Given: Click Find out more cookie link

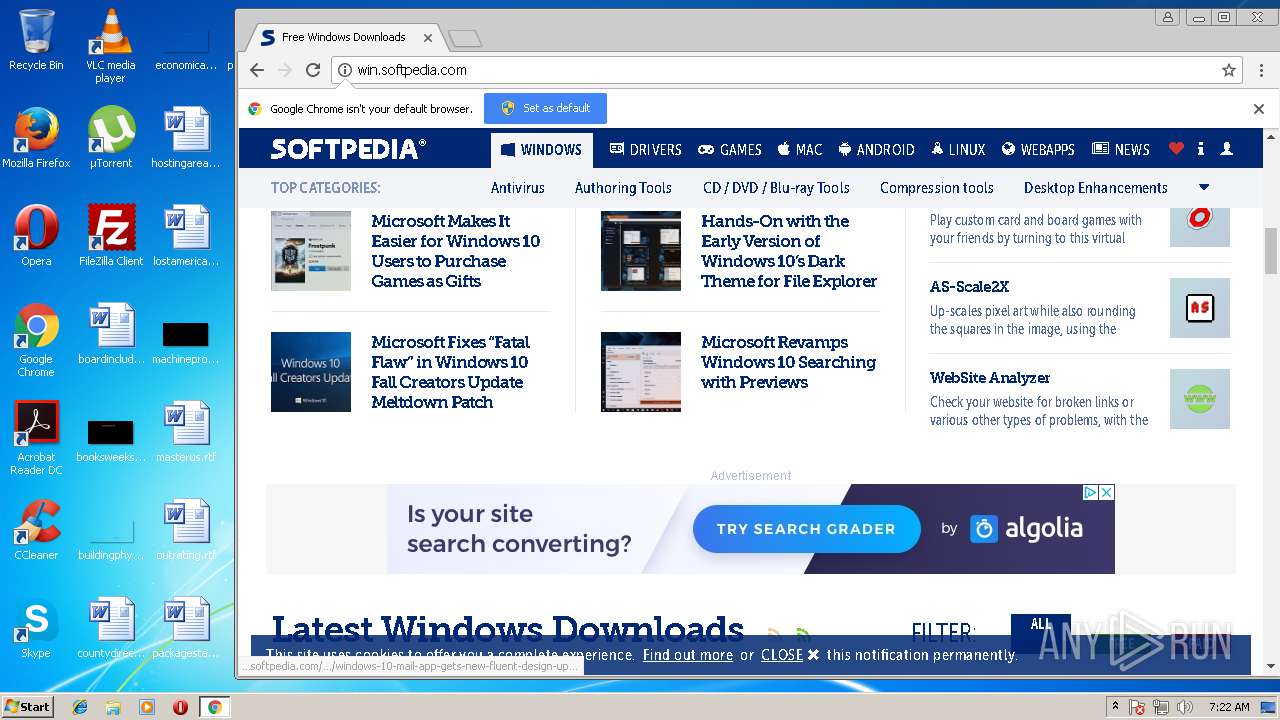Looking at the screenshot, I should point(688,655).
